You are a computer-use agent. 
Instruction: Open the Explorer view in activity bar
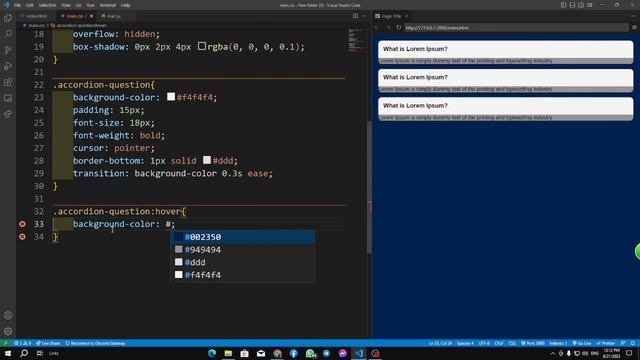pyautogui.click(x=8, y=18)
